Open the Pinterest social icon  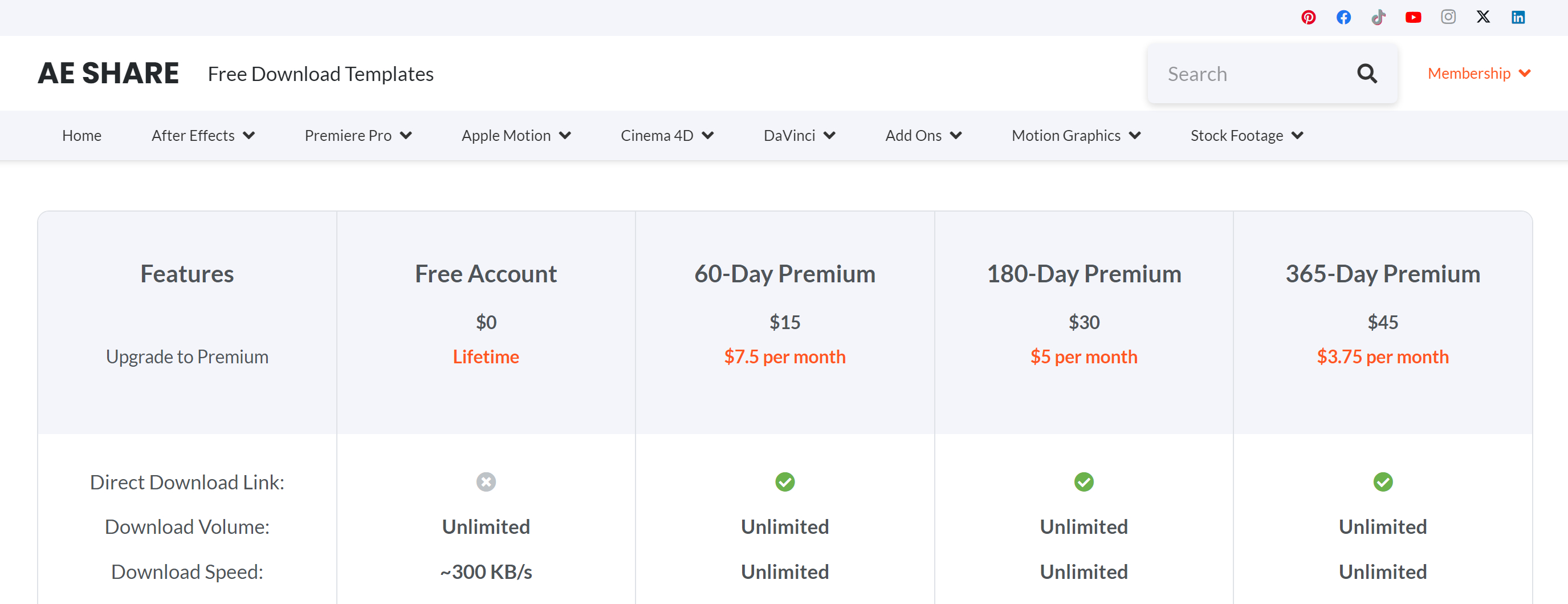point(1308,17)
